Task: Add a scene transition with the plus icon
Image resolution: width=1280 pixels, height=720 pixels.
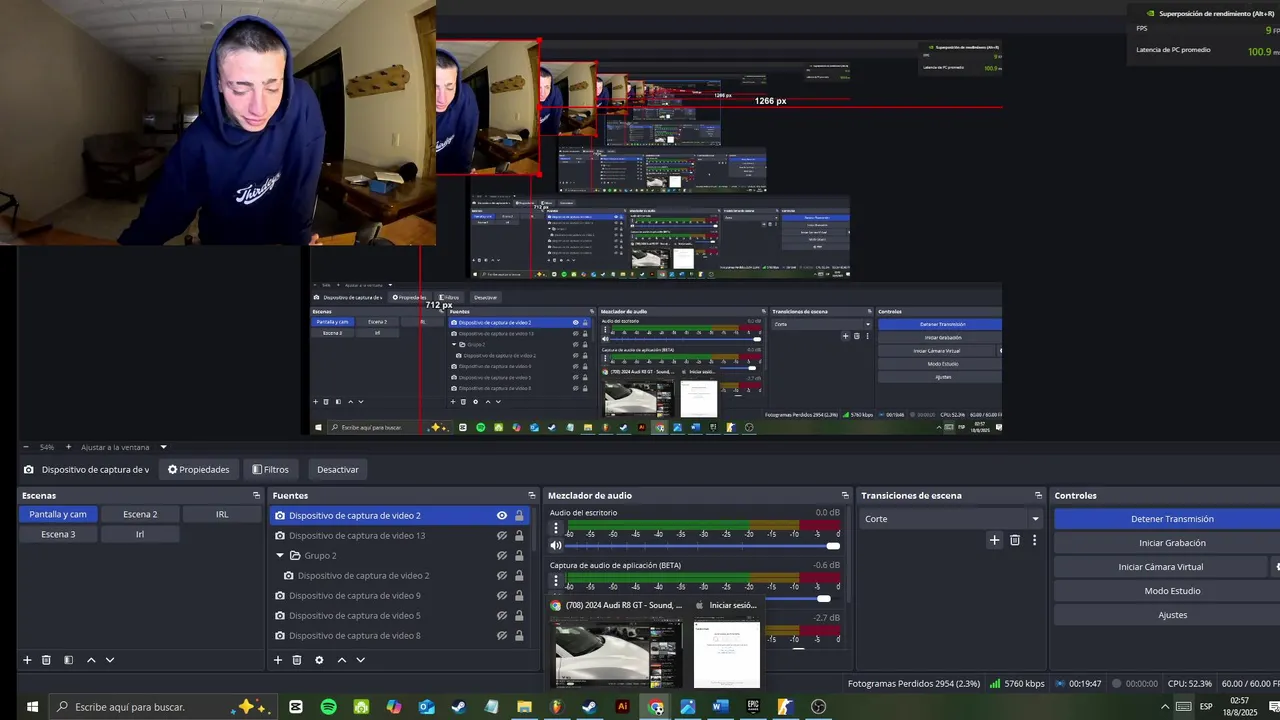Action: click(994, 540)
